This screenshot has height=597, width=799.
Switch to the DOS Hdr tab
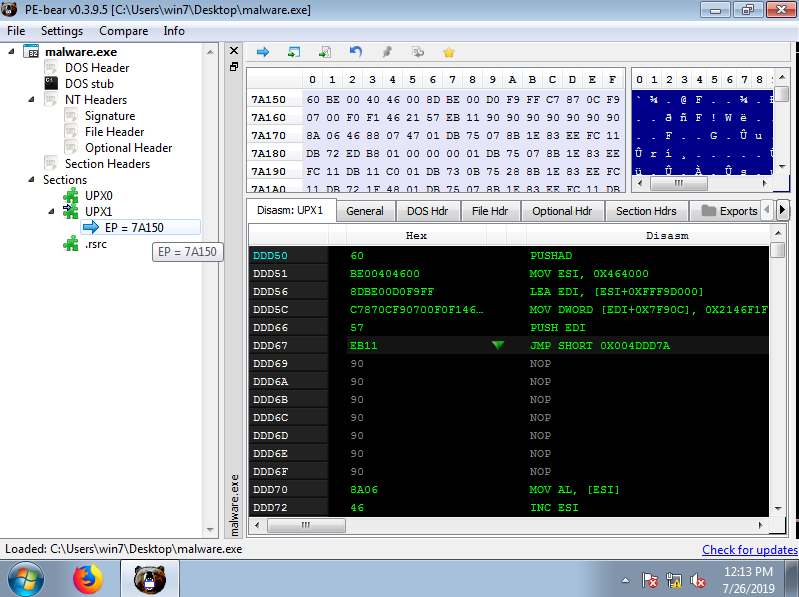tap(428, 211)
